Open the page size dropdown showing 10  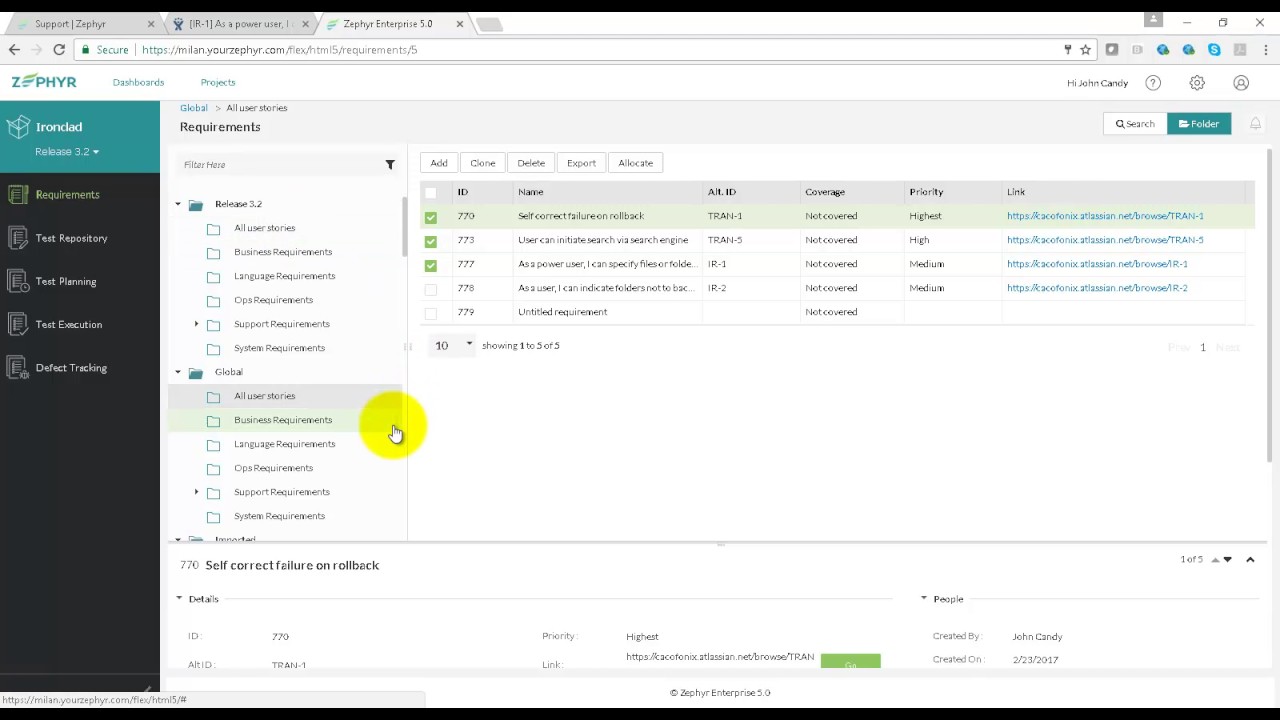tap(453, 345)
